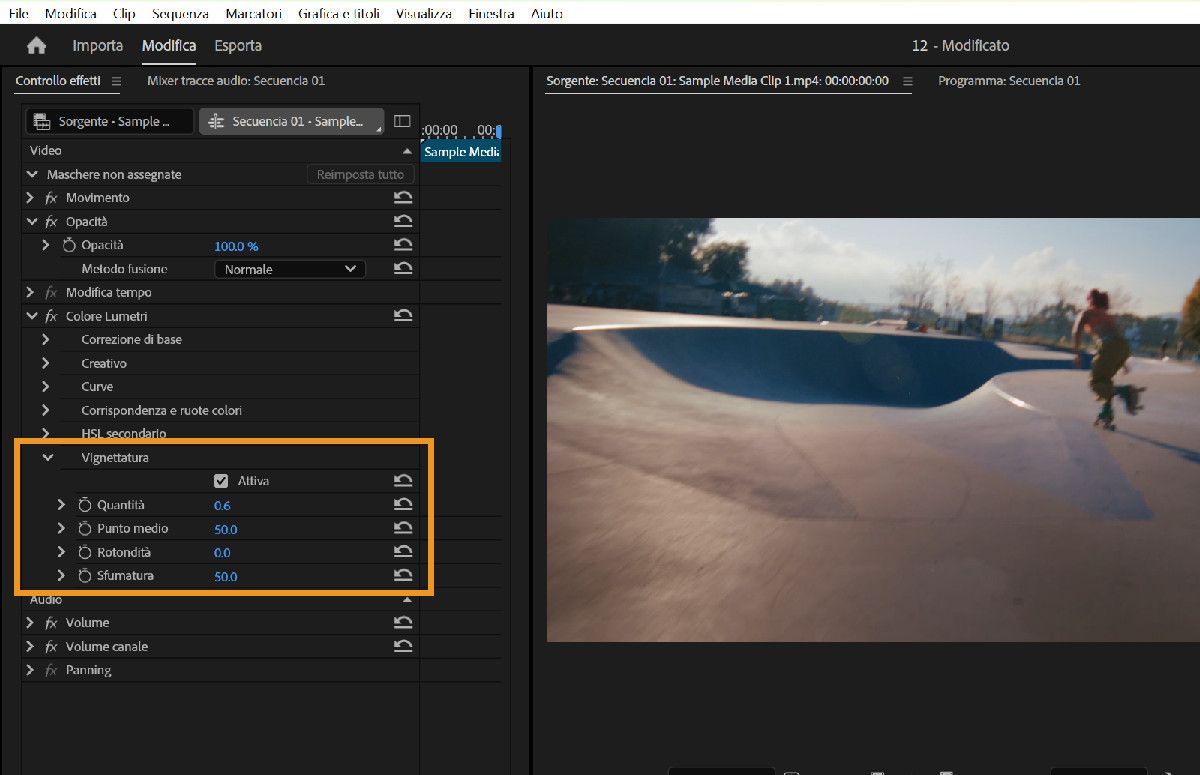This screenshot has width=1200, height=775.
Task: Toggle the fx switch for Panning
Action: coord(51,670)
